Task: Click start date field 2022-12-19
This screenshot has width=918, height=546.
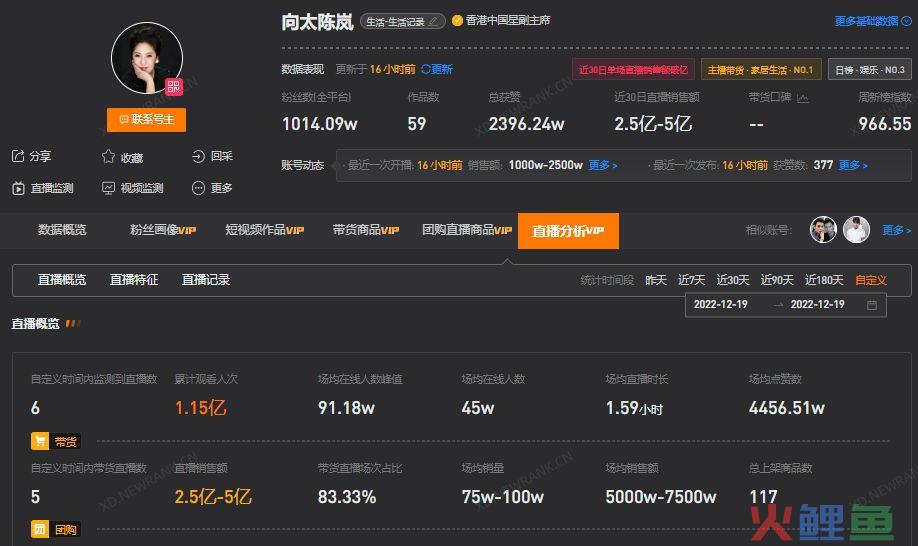Action: (x=721, y=304)
